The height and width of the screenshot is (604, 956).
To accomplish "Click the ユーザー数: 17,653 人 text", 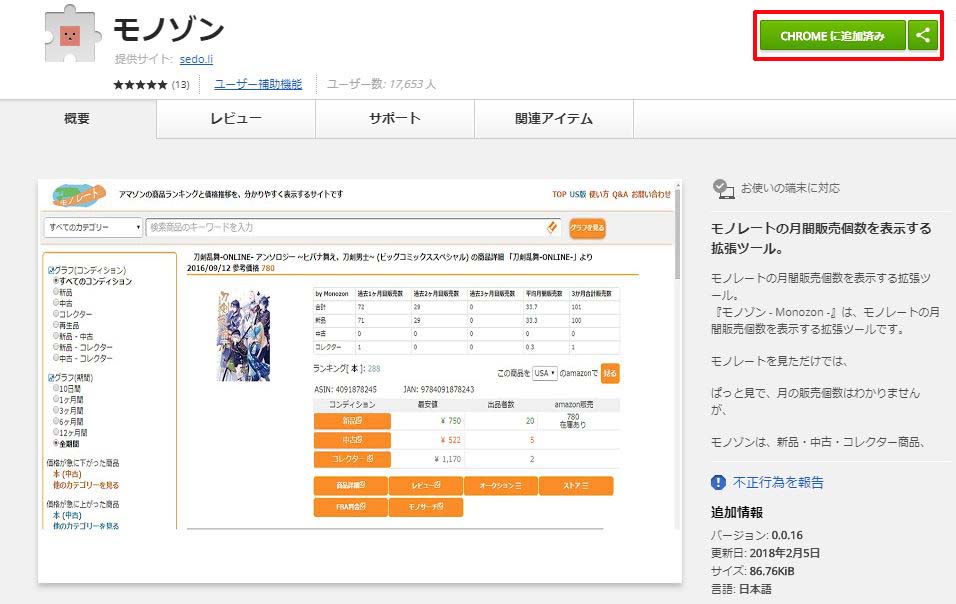I will pos(382,84).
